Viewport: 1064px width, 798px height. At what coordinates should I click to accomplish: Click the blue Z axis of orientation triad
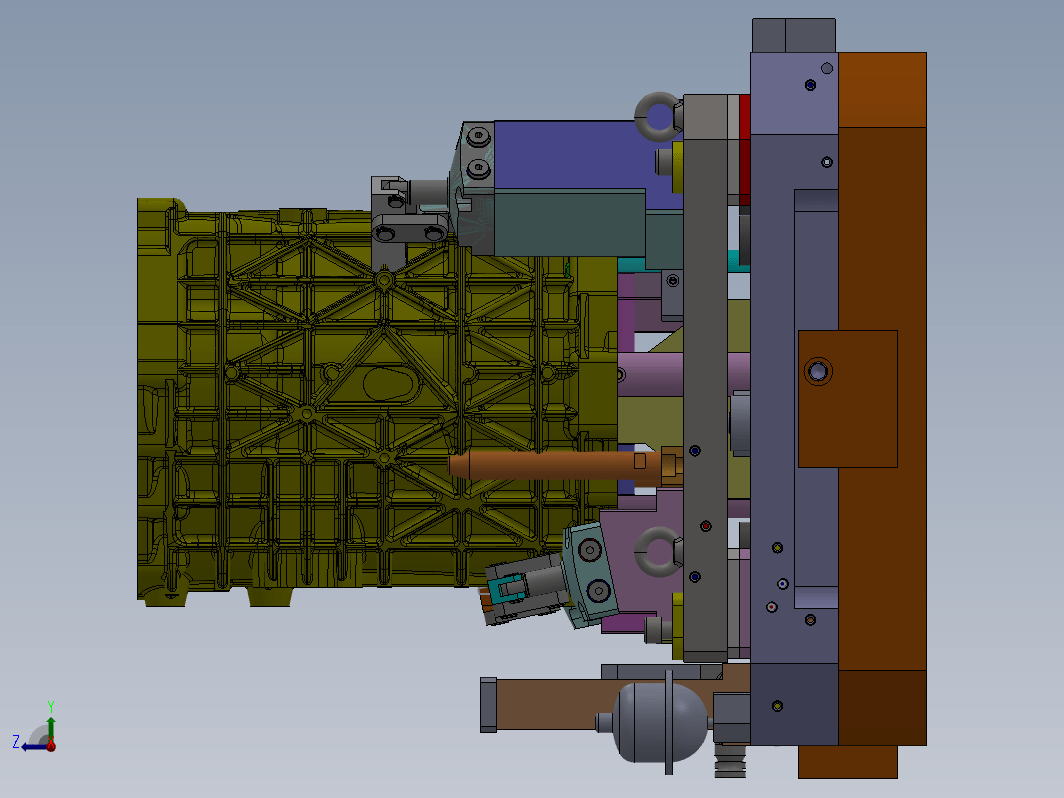click(x=34, y=747)
